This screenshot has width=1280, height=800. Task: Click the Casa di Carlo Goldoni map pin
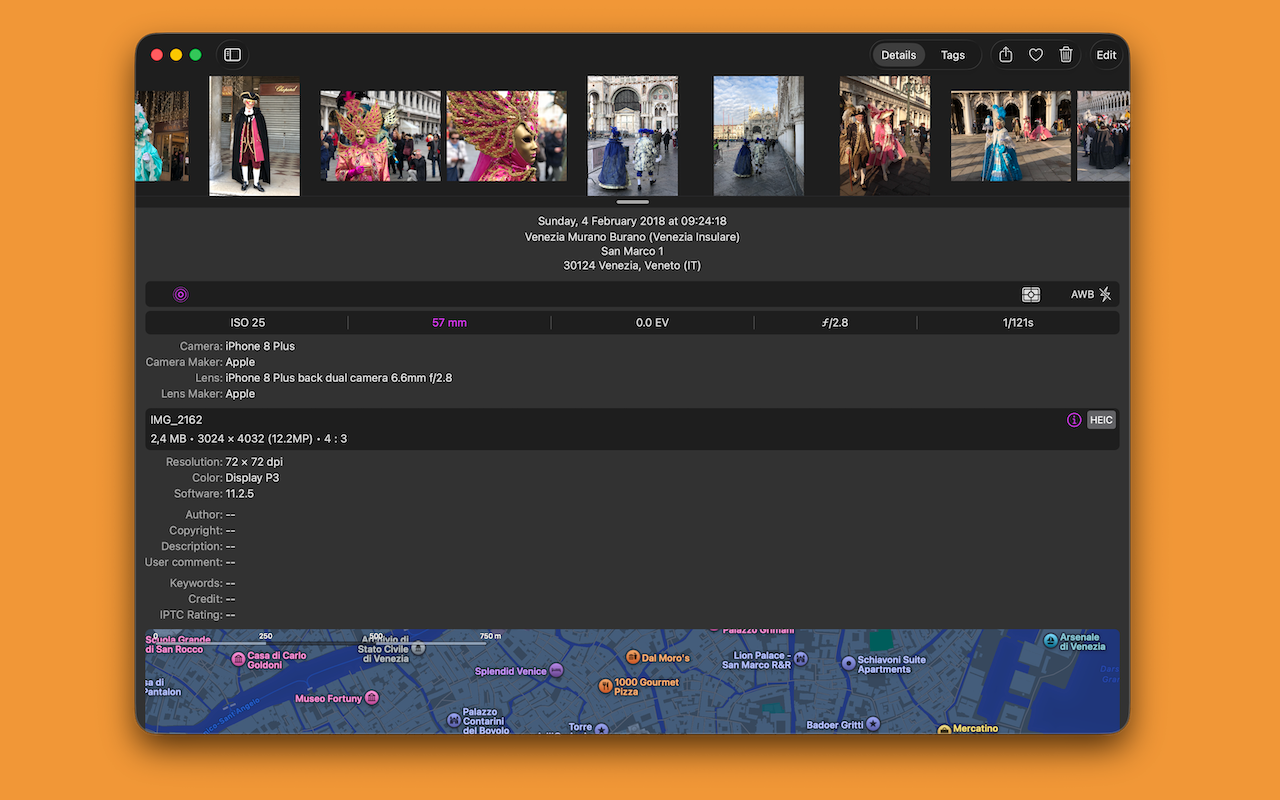[x=238, y=660]
